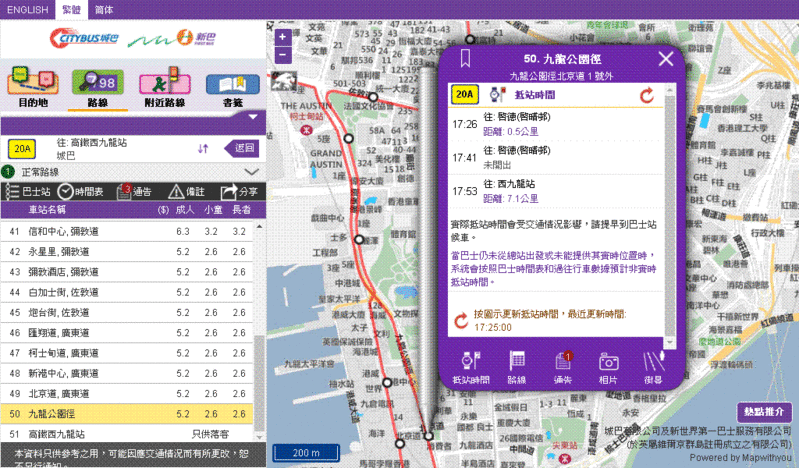799x468 pixels.
Task: Refresh arrival times using the red arrow
Action: click(x=646, y=95)
